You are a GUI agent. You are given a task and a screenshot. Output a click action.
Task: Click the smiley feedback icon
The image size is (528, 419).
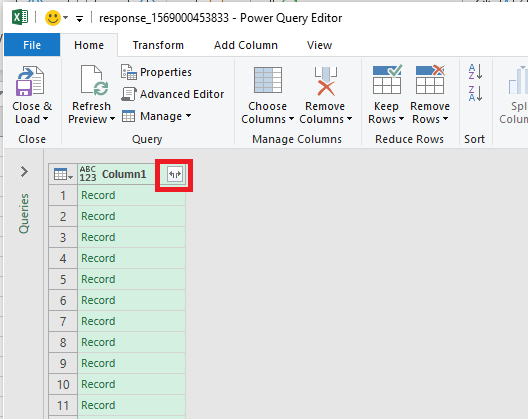click(x=53, y=18)
